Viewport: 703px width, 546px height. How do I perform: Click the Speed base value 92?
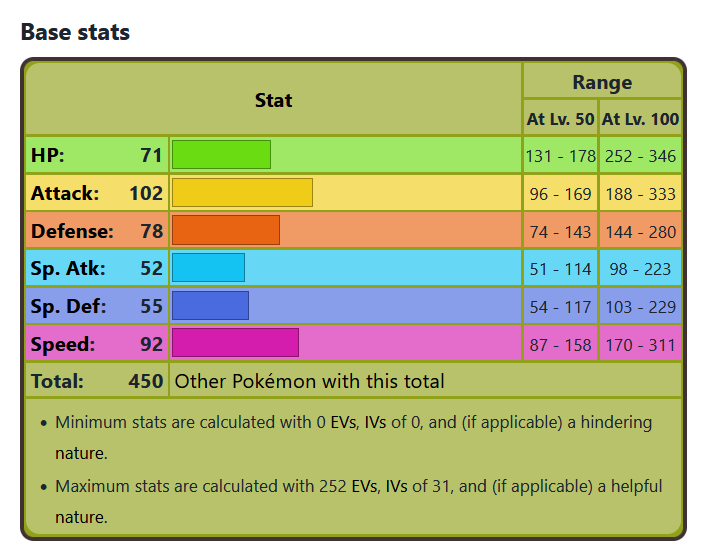coord(152,344)
